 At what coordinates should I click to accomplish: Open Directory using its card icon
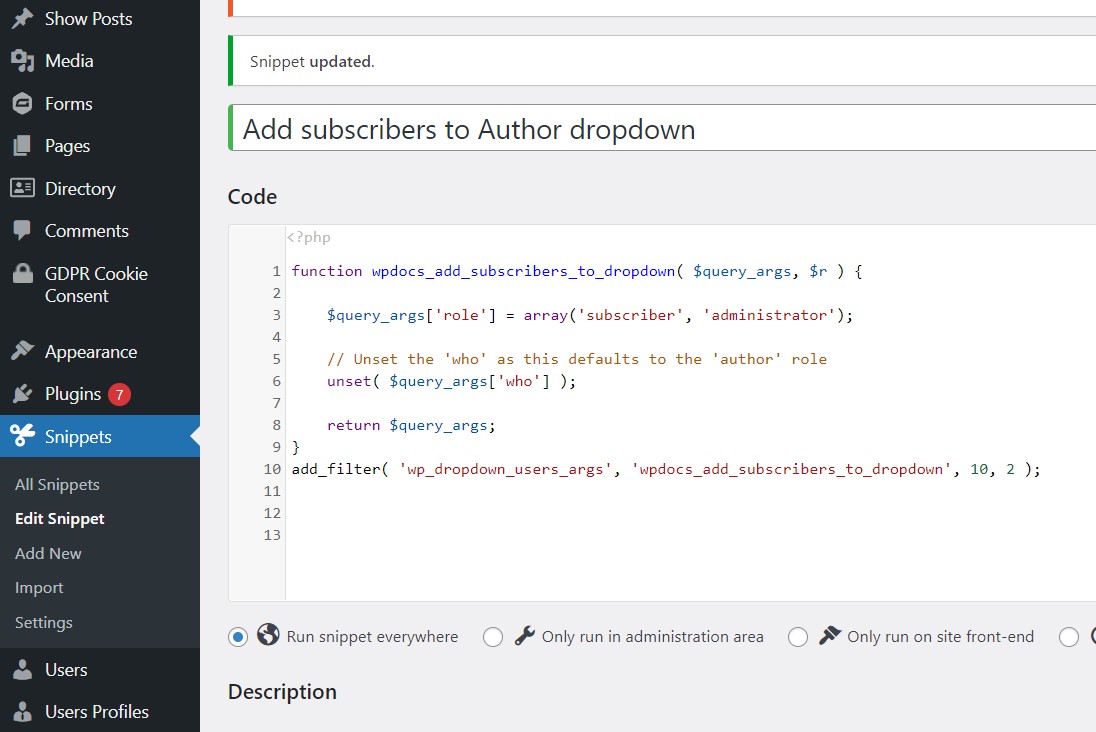click(22, 188)
